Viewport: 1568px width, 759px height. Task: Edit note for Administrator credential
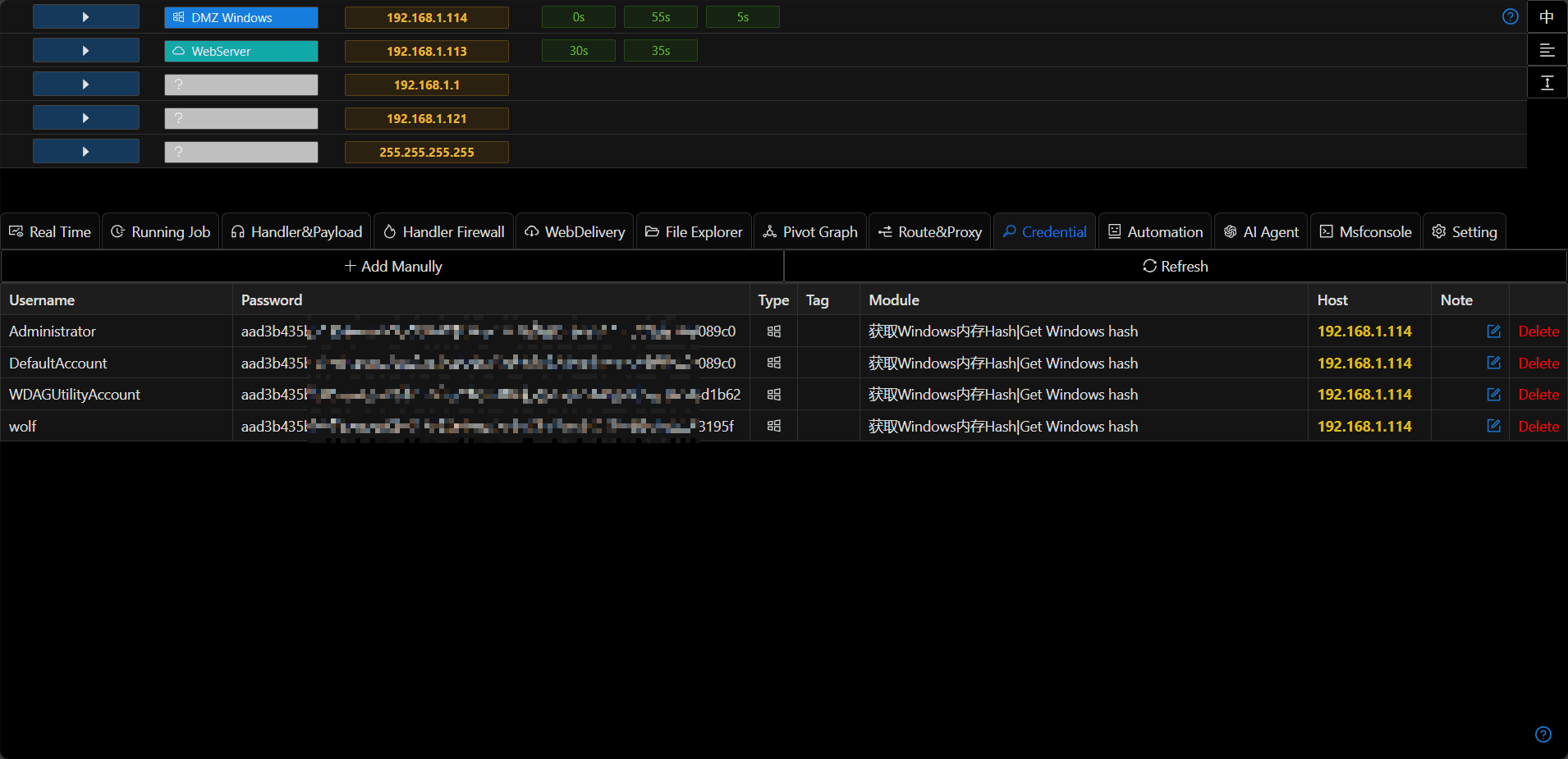[x=1493, y=331]
